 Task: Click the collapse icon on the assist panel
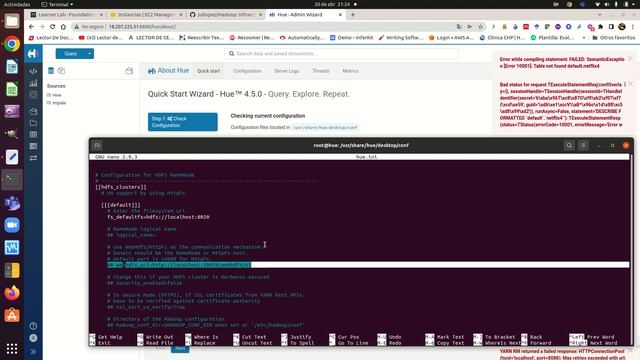pyautogui.click(x=129, y=71)
